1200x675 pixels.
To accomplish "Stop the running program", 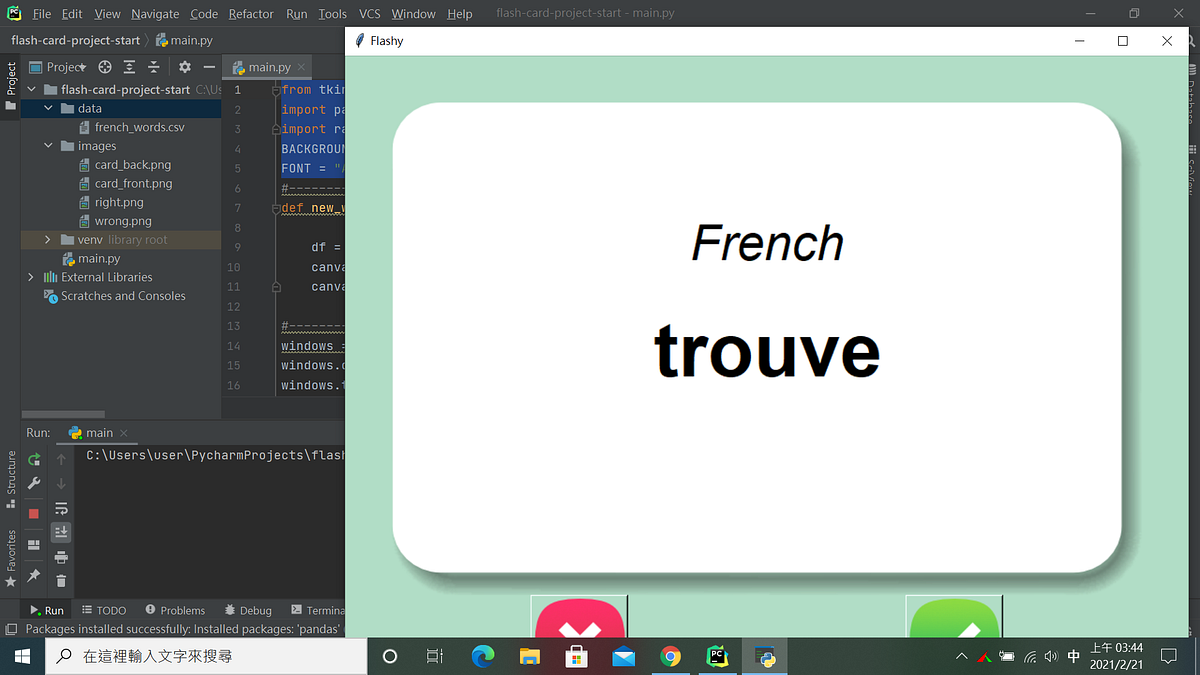I will pyautogui.click(x=33, y=511).
